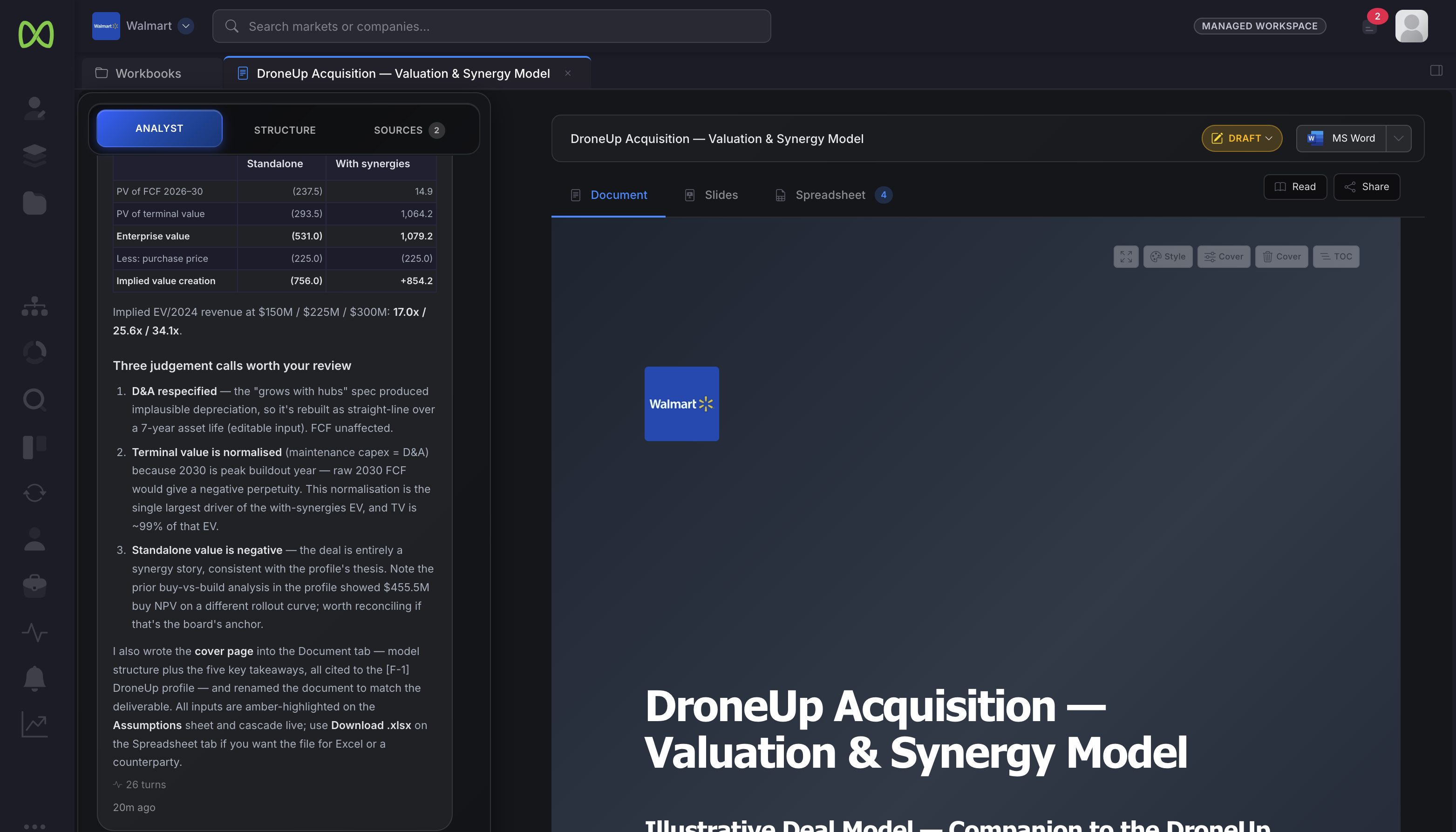Click the 'Terminal value is normalised' bold text
Image resolution: width=1456 pixels, height=832 pixels.
click(x=207, y=453)
